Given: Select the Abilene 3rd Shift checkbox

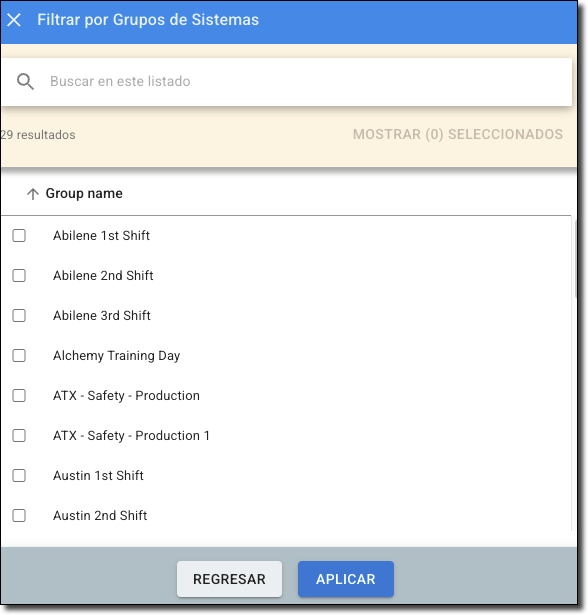Looking at the screenshot, I should pos(19,316).
